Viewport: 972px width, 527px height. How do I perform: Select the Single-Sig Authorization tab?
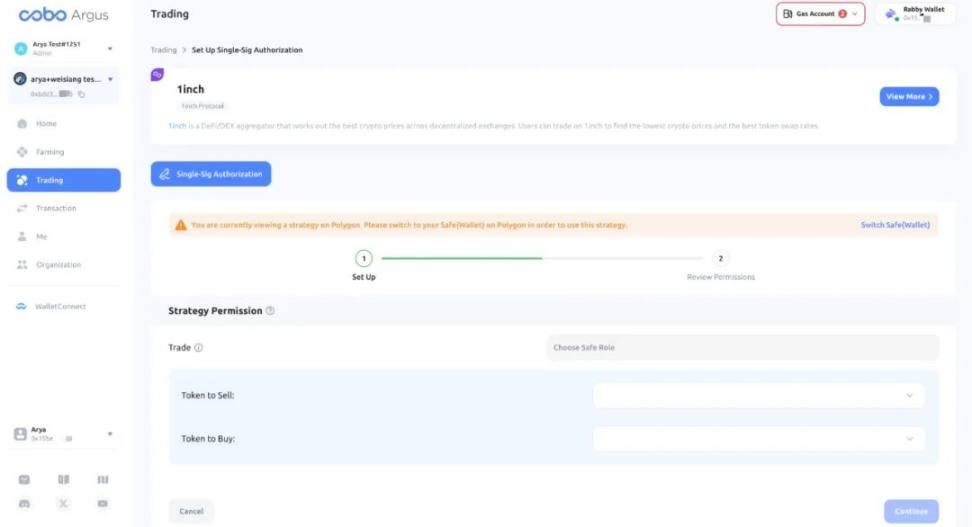(x=211, y=174)
